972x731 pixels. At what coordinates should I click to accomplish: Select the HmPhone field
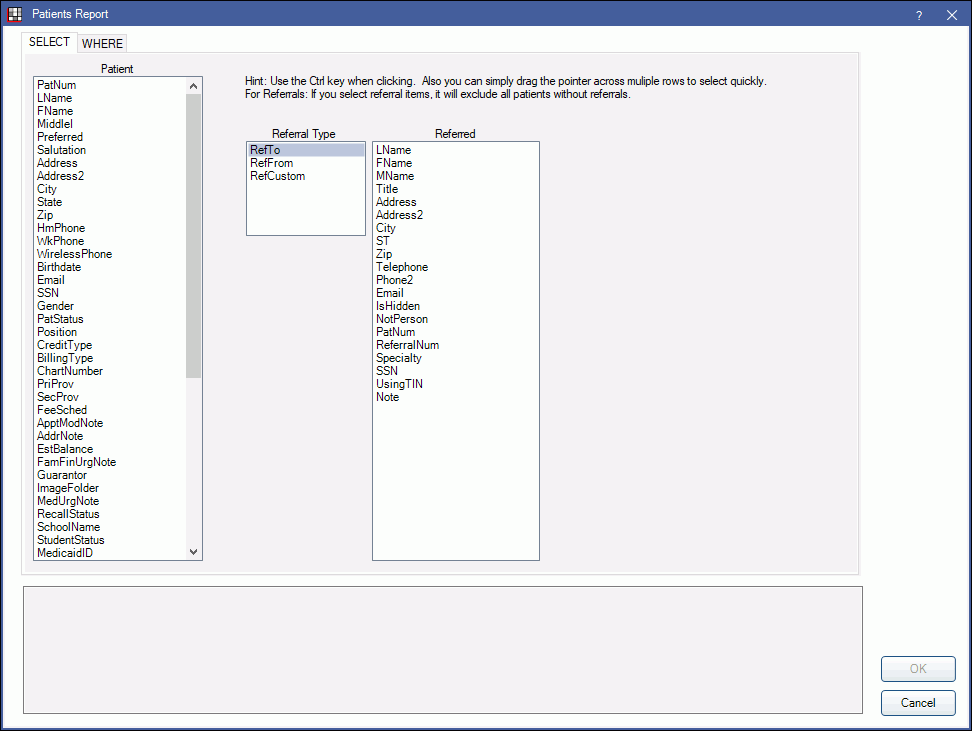pyautogui.click(x=110, y=228)
